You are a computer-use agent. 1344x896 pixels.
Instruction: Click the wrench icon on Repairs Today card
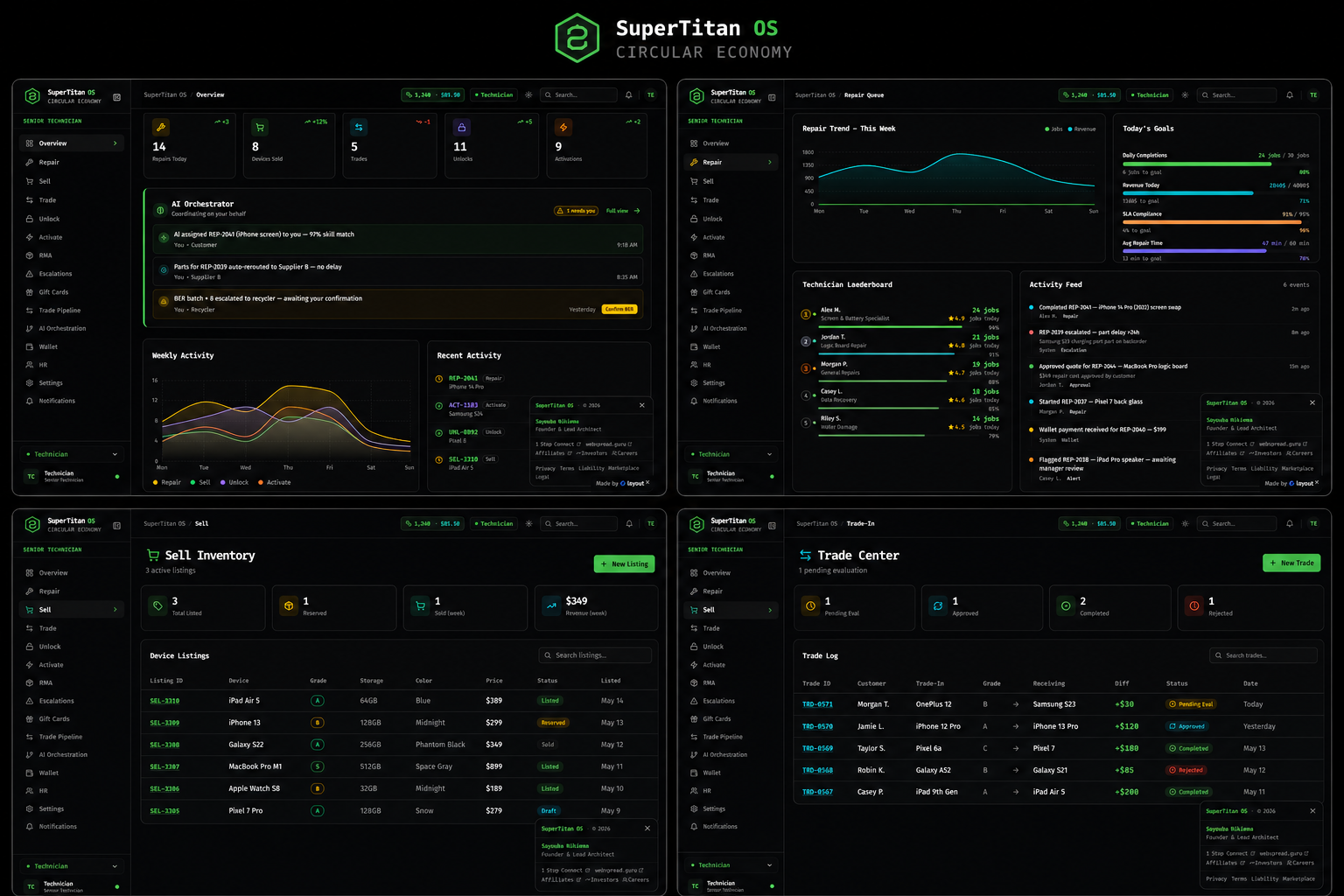pyautogui.click(x=161, y=127)
